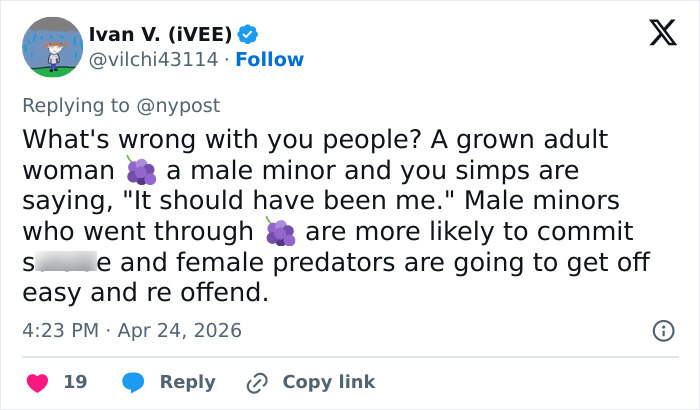Click the first grape emoji after "woman"

pyautogui.click(x=141, y=171)
